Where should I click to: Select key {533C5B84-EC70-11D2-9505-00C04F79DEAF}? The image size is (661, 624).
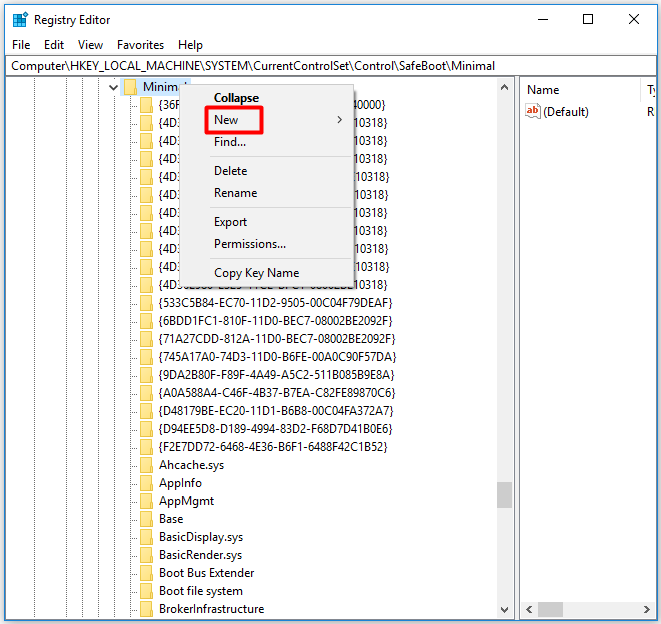[275, 303]
